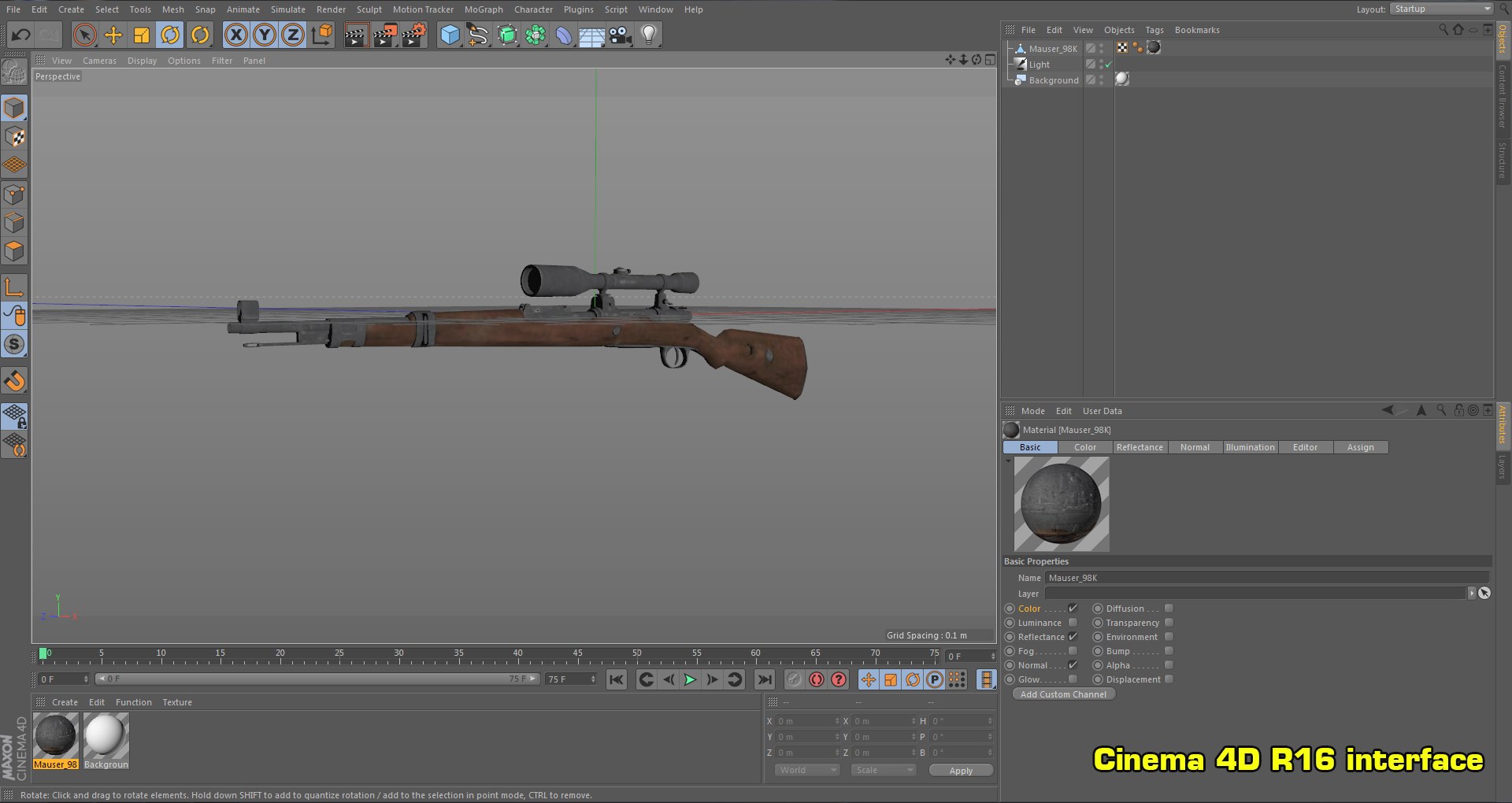Open the spline pen tool icon
1512x803 pixels.
pos(478,35)
